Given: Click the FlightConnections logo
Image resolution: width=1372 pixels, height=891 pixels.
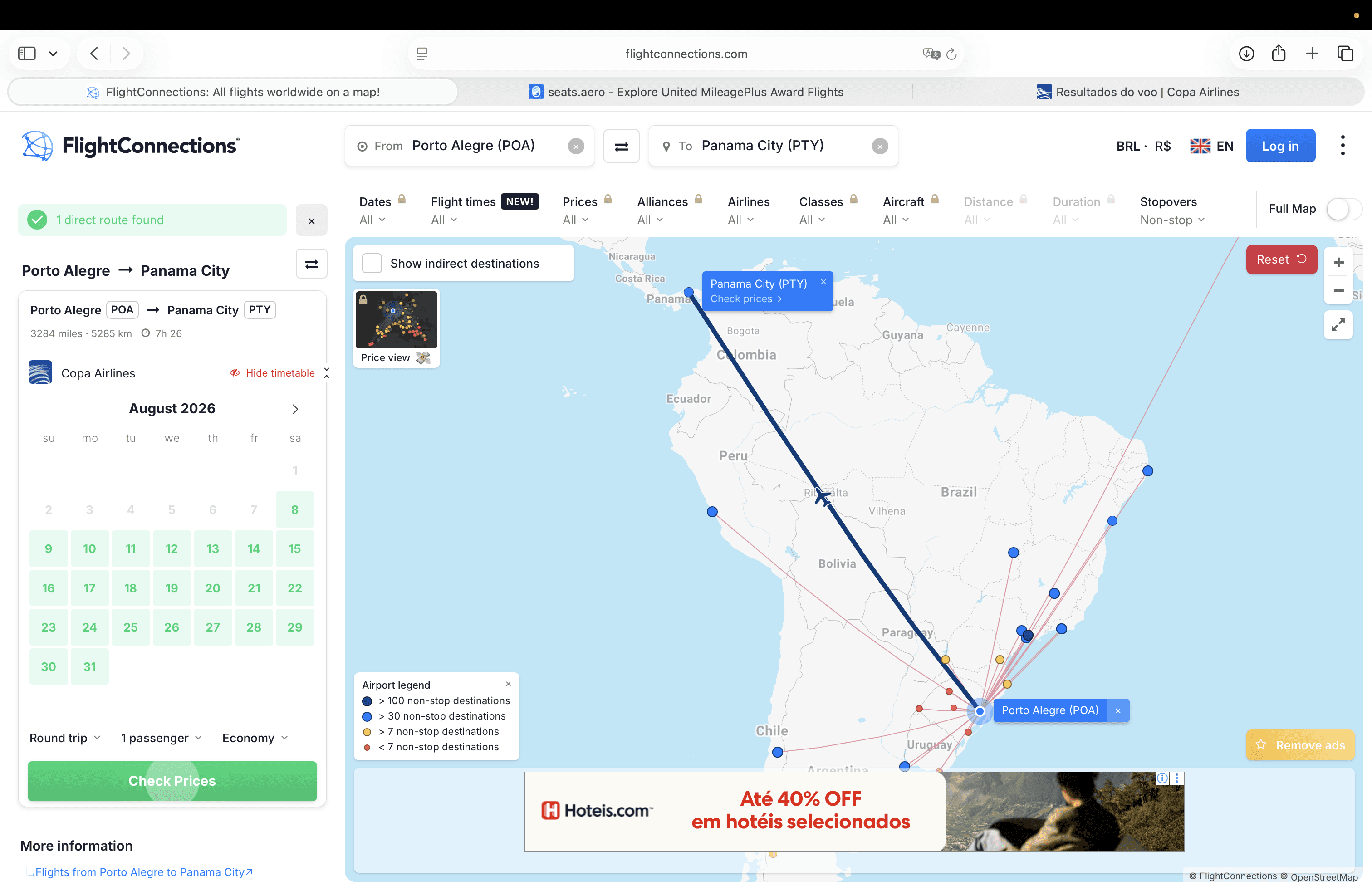Looking at the screenshot, I should (130, 145).
